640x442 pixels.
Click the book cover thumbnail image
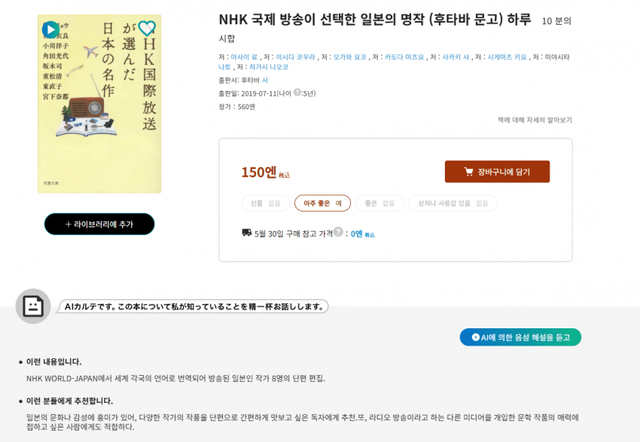[99, 103]
